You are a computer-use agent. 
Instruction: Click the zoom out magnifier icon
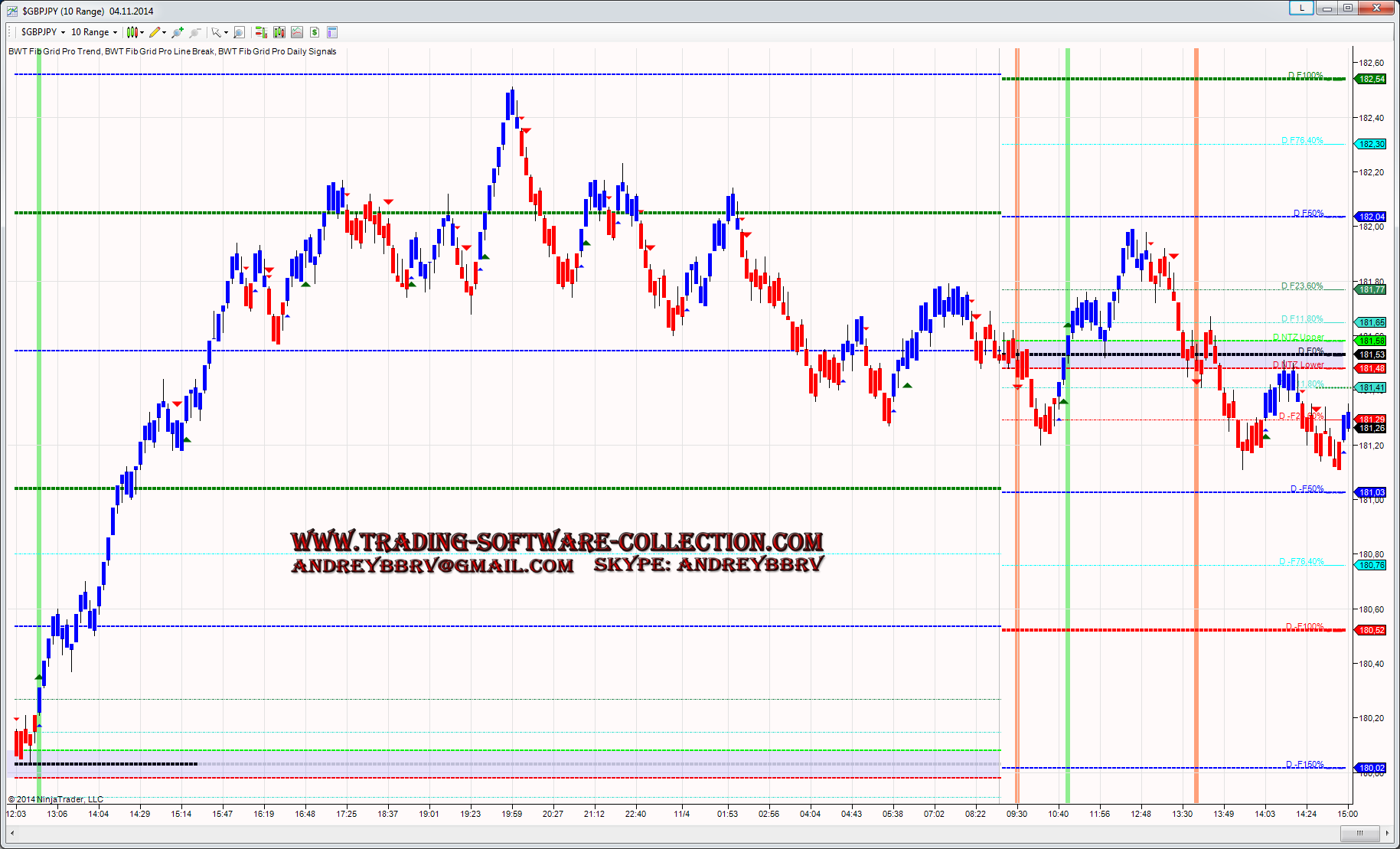tap(195, 32)
